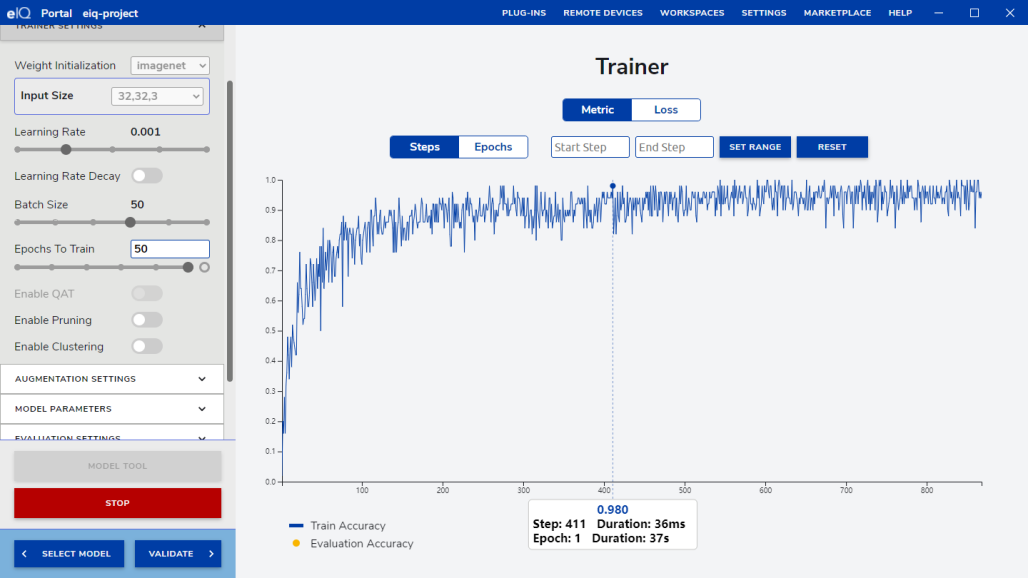1028x578 pixels.
Task: Click the Set Range button
Action: pyautogui.click(x=755, y=147)
